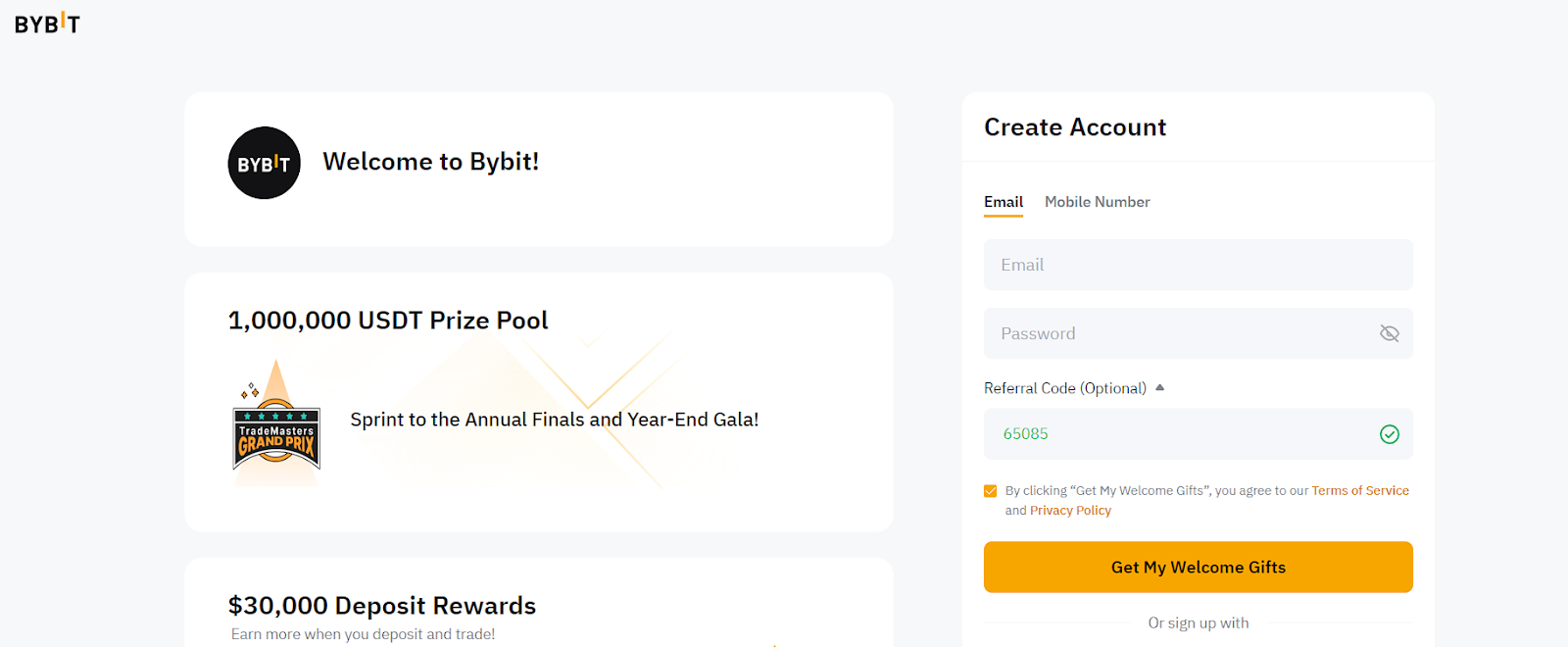Click the referral code field containing 65085
Image resolution: width=1568 pixels, height=647 pixels.
click(1176, 434)
